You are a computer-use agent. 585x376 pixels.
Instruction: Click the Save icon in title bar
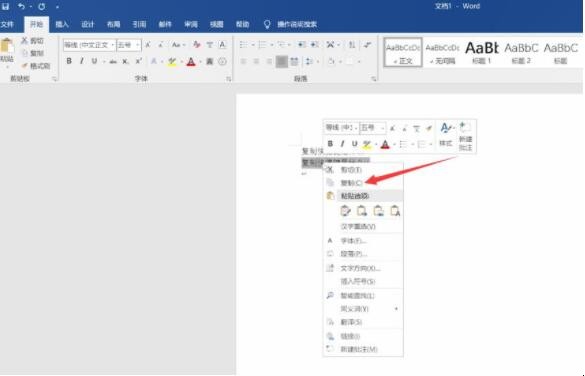tap(6, 6)
